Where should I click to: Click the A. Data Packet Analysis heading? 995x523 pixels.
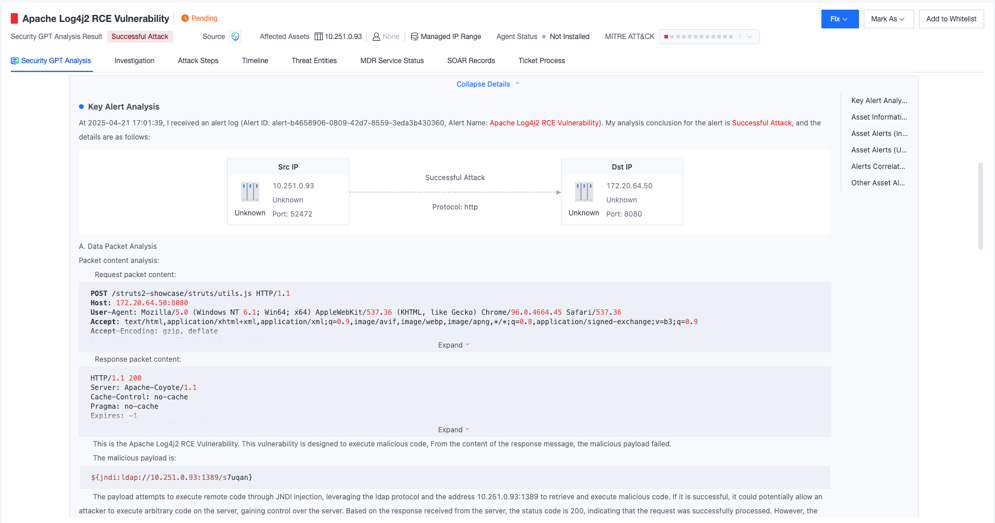coord(117,246)
